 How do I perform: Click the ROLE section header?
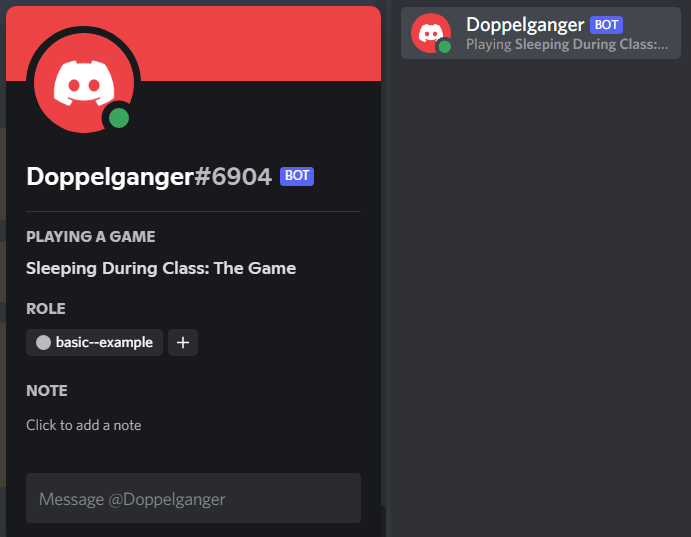click(46, 308)
